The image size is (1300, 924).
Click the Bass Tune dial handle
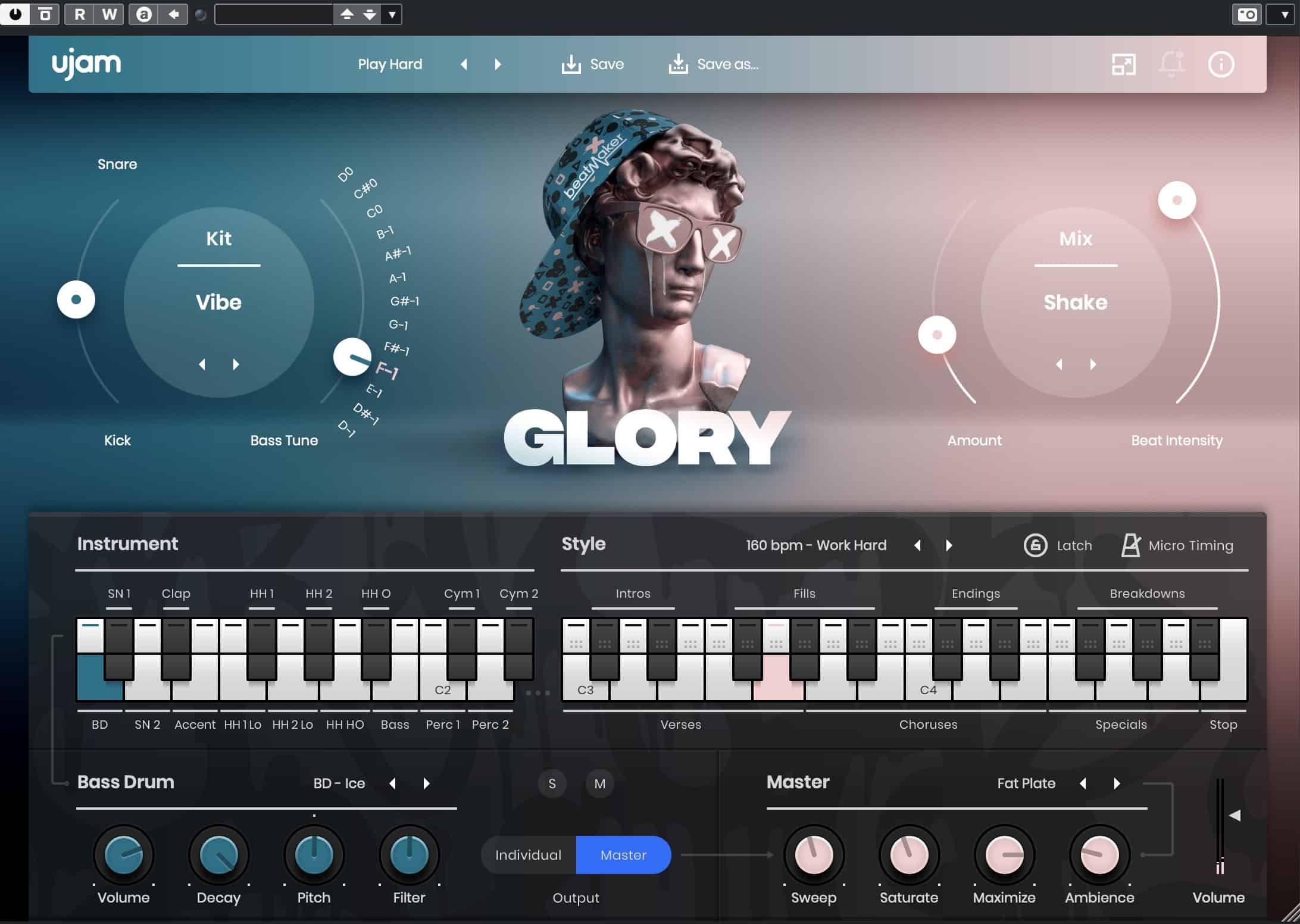352,357
